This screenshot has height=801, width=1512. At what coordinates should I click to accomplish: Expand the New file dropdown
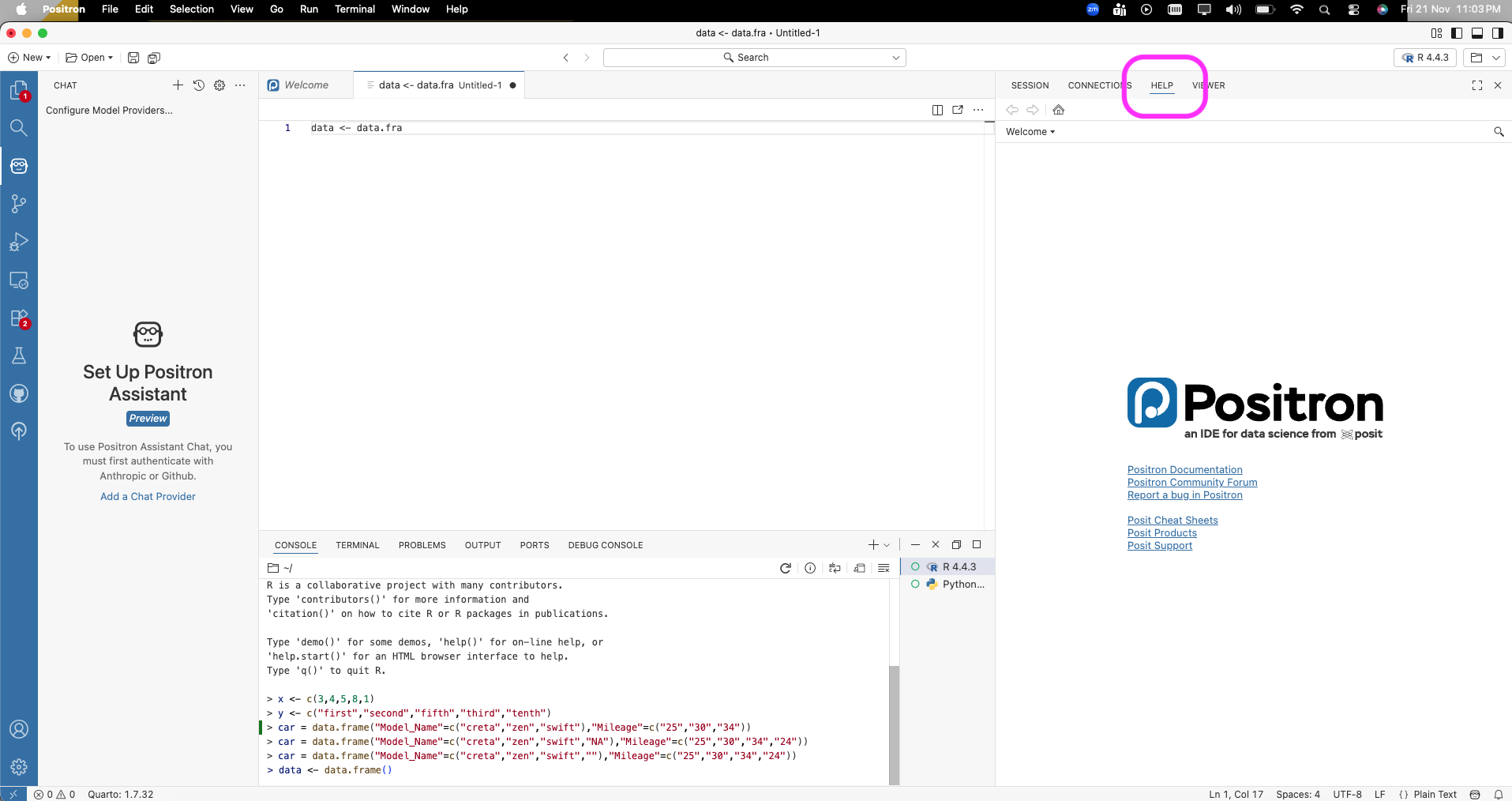coord(29,58)
